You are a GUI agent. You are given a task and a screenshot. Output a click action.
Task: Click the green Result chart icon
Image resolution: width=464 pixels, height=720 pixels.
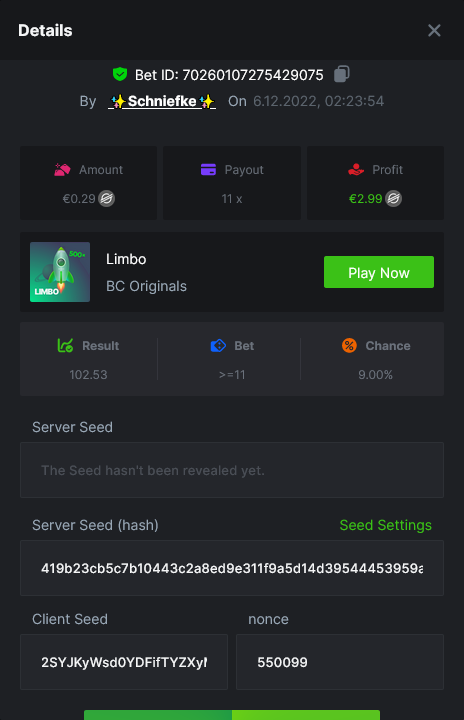pos(65,345)
